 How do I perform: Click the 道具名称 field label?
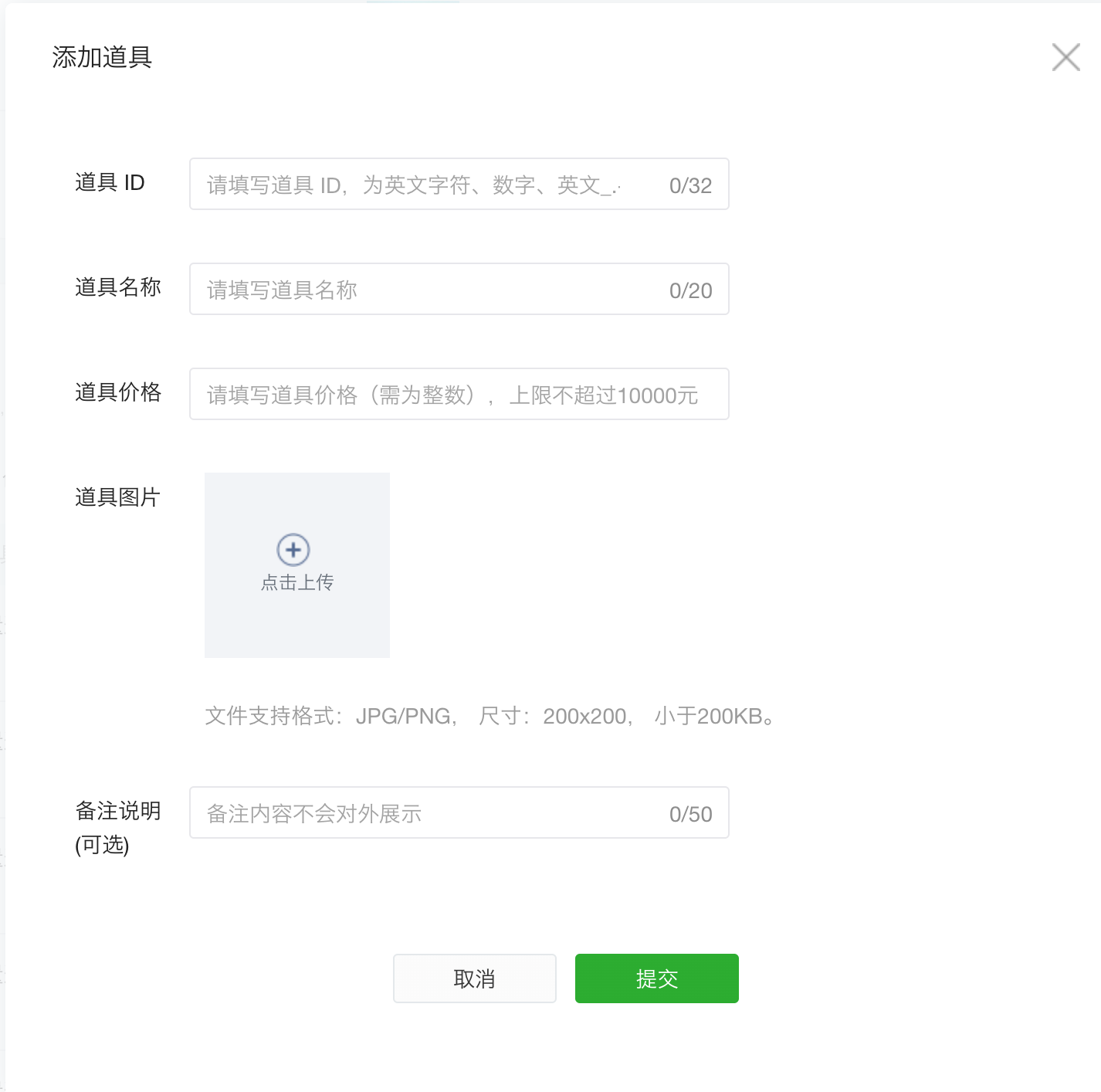point(117,287)
